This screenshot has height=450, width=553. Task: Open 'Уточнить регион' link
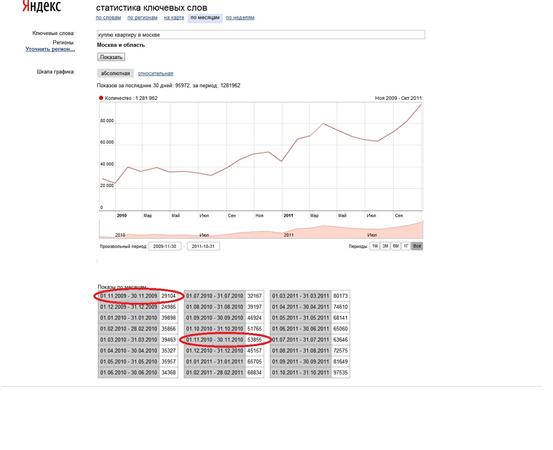[x=50, y=49]
